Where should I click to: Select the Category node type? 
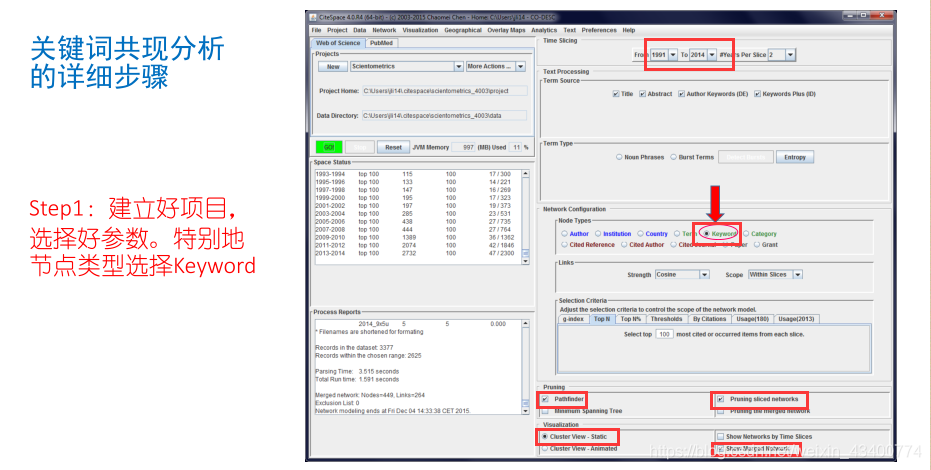coord(746,234)
